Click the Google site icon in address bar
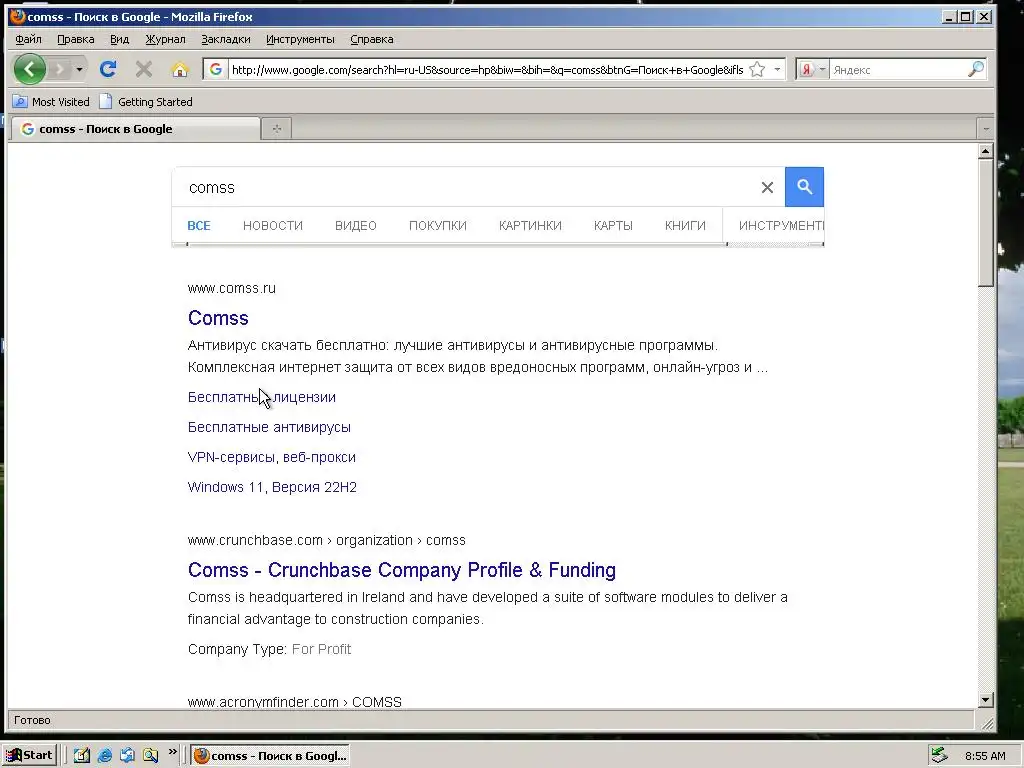Screen dimensions: 1024x768 coord(216,69)
